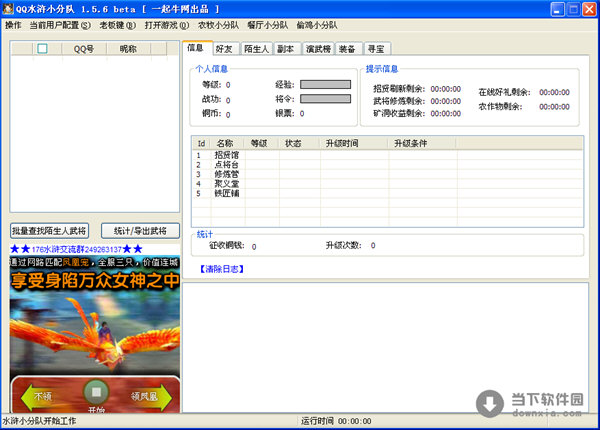Click the 经验 progress bar
600x430 pixels.
[325, 84]
